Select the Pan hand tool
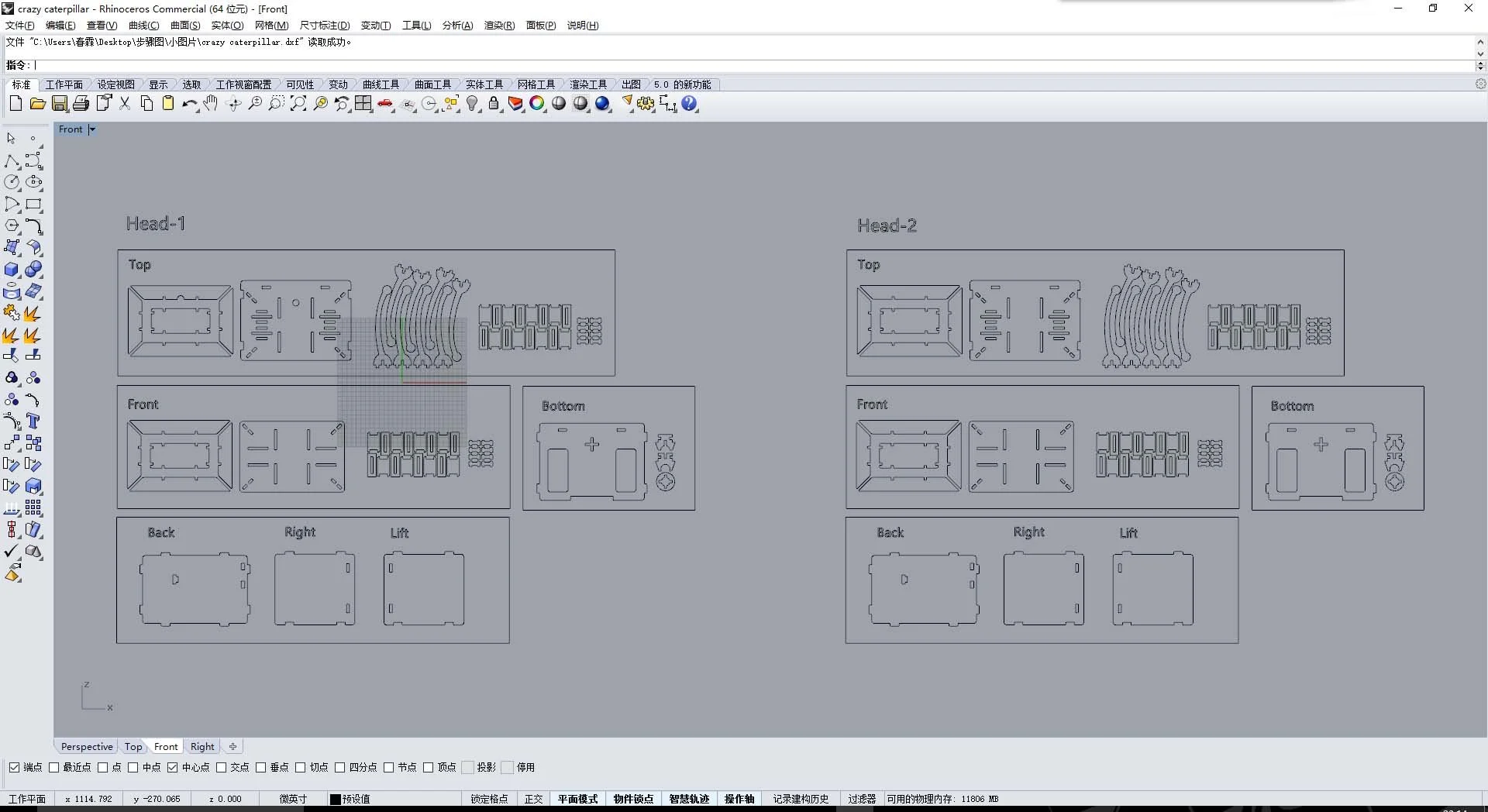The height and width of the screenshot is (812, 1488). coord(211,103)
